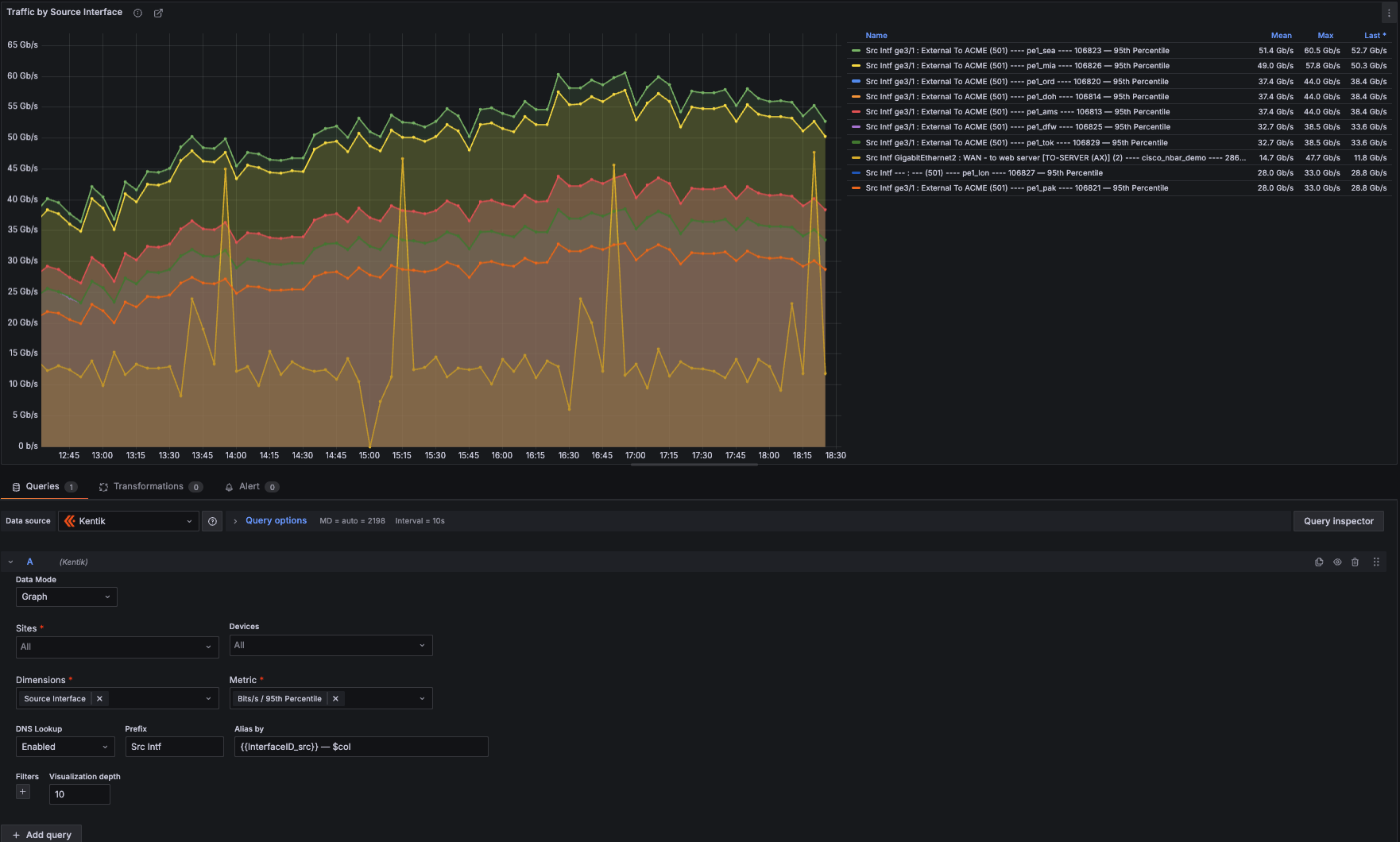The height and width of the screenshot is (842, 1400).
Task: Click the Alias by input field
Action: (x=361, y=747)
